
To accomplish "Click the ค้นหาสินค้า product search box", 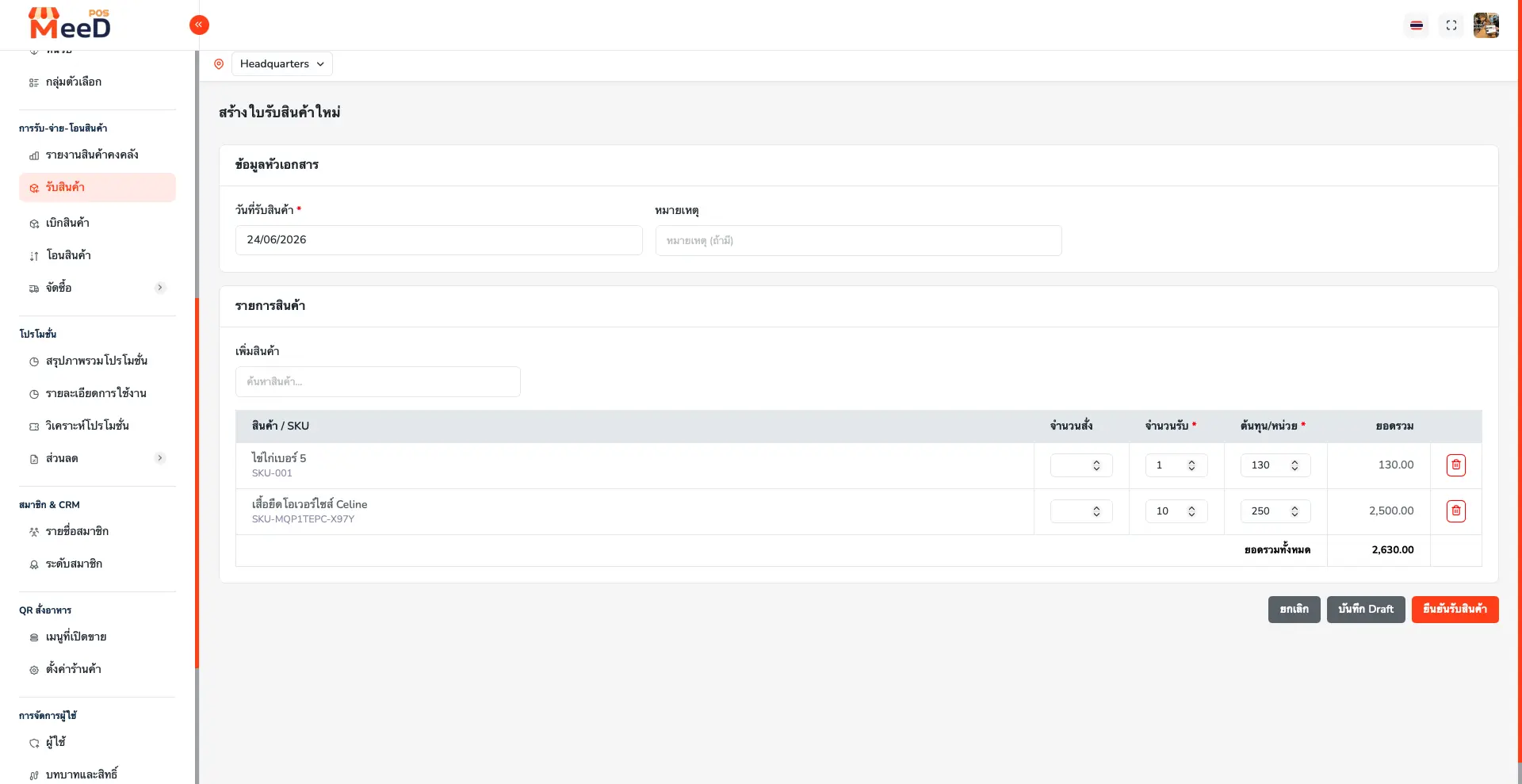I will click(x=378, y=381).
